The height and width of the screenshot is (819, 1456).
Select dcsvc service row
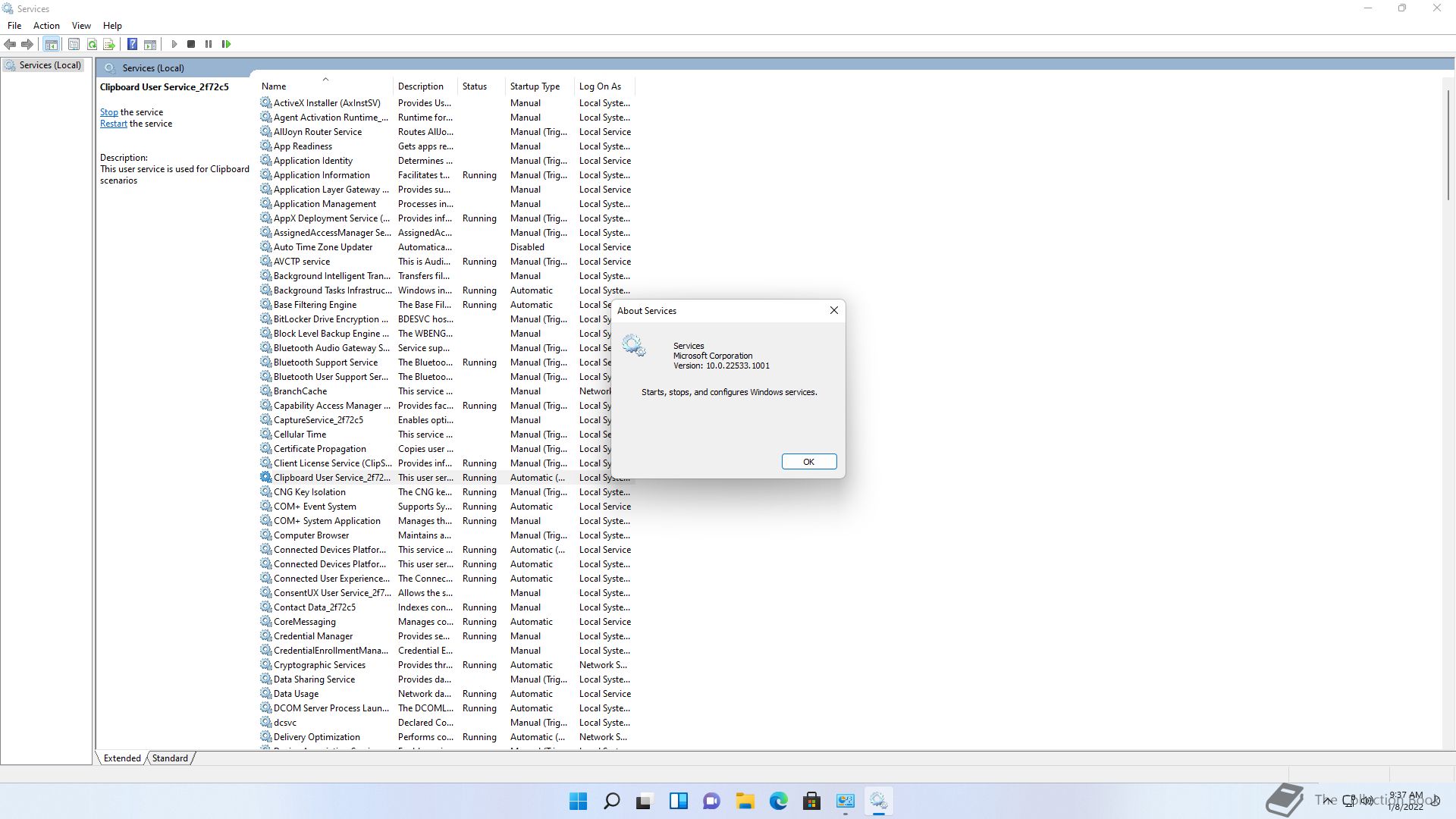pos(446,723)
